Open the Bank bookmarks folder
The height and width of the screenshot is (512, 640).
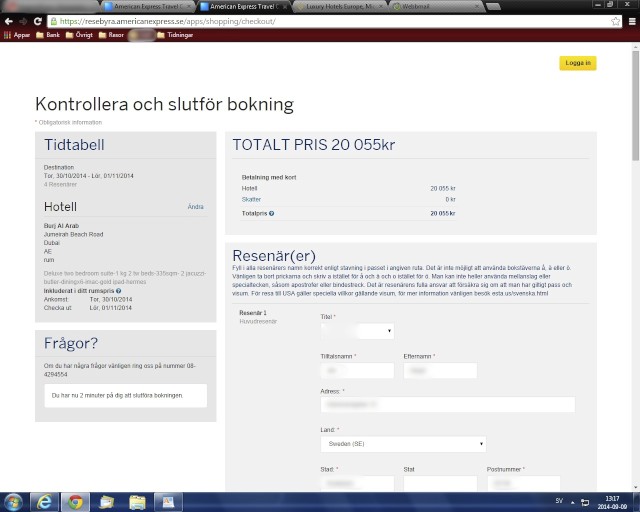tap(47, 35)
